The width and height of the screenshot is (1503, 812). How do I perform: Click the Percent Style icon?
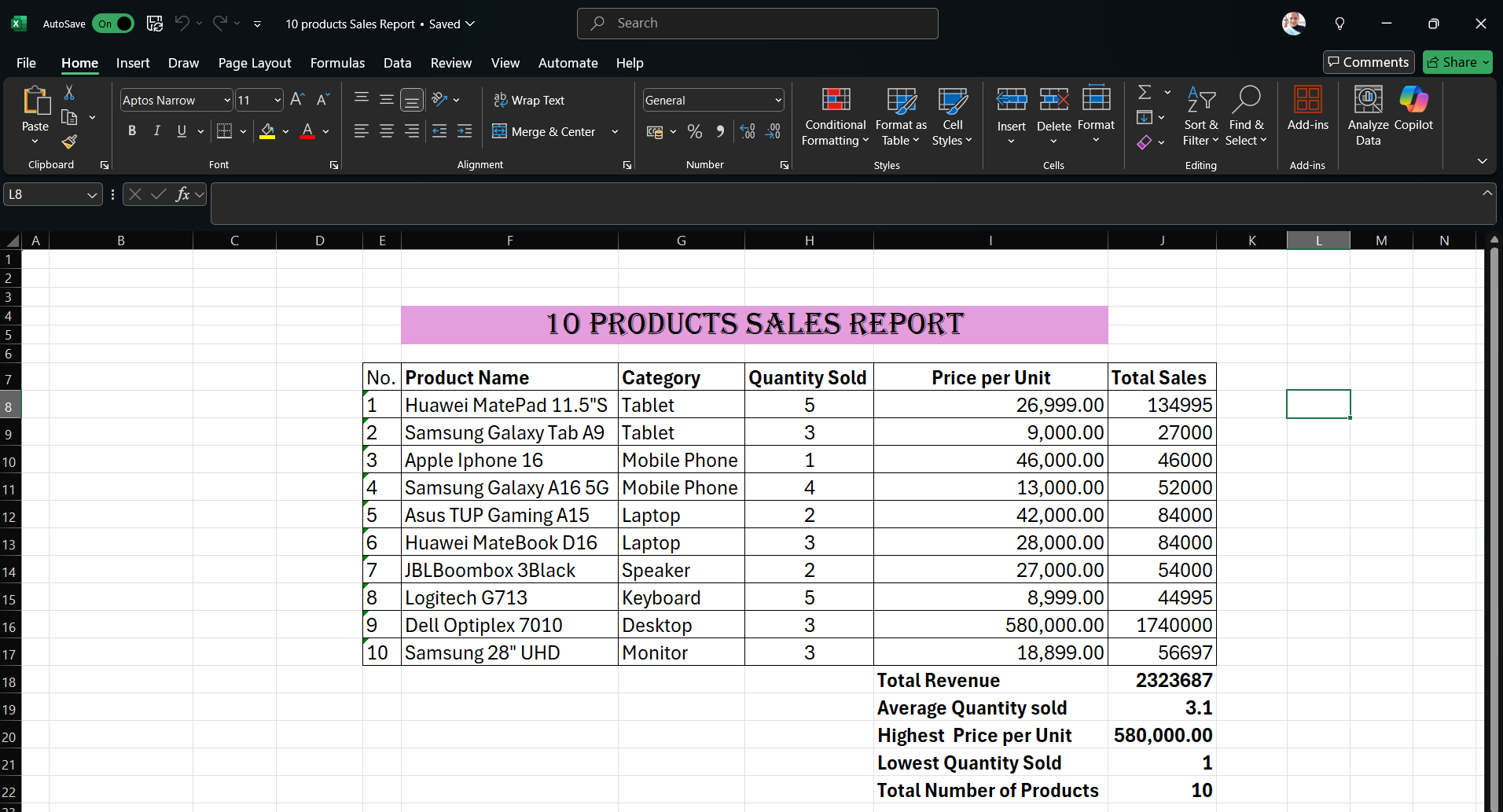coord(695,132)
